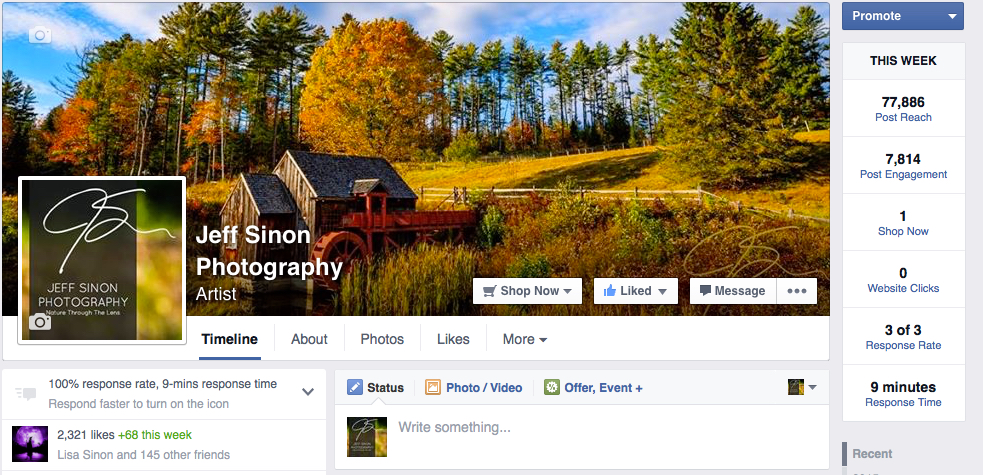This screenshot has height=475, width=983.
Task: Click the response rate message icon
Action: coord(26,394)
